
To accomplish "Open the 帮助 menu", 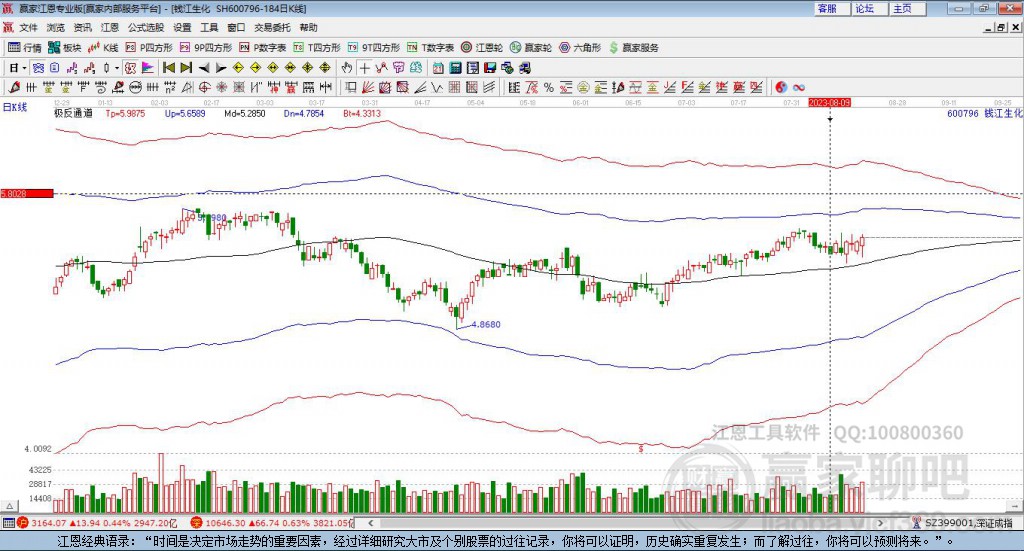I will coord(308,27).
